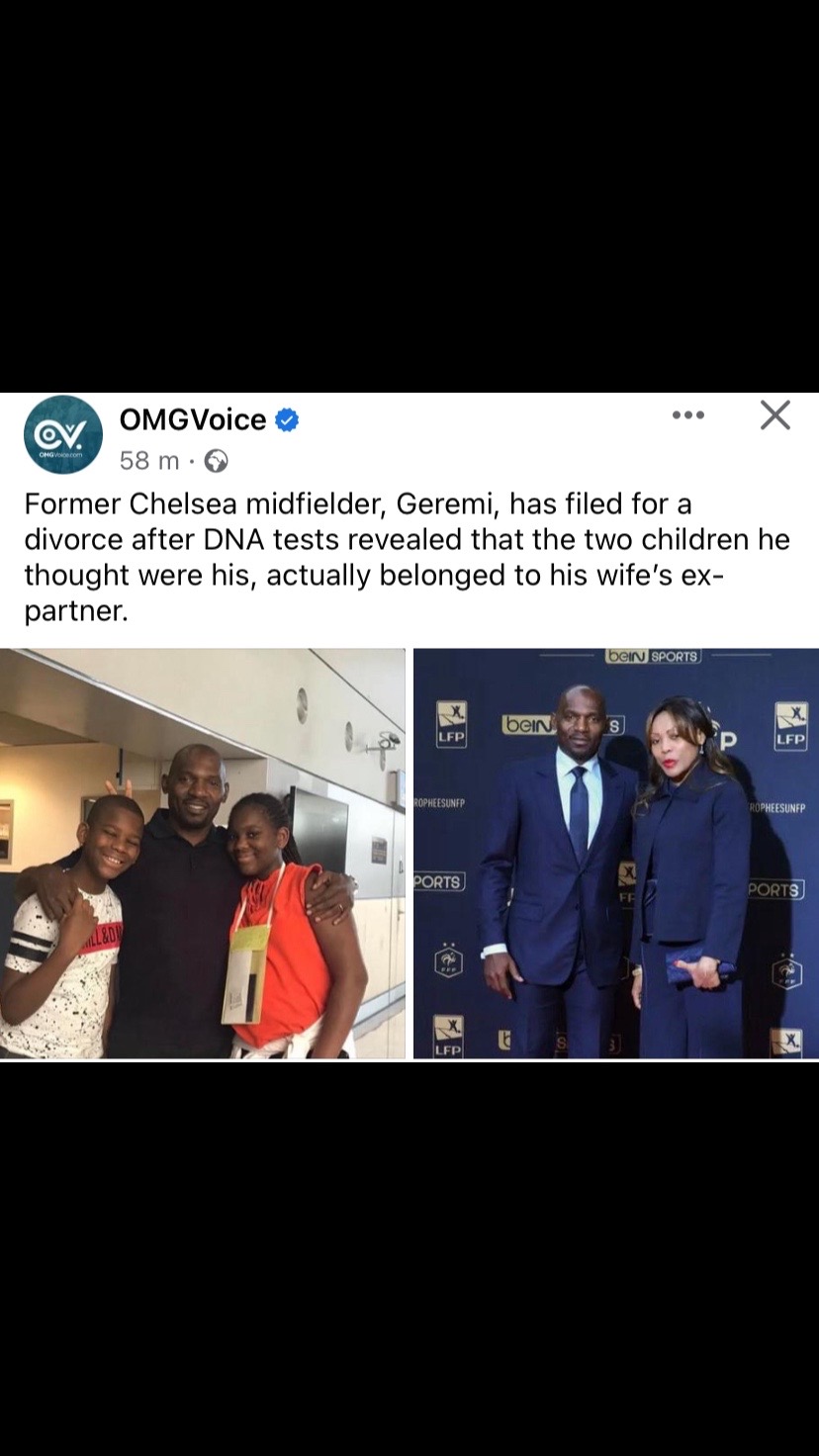Tap the globe public audience icon
The image size is (819, 1456).
point(215,461)
